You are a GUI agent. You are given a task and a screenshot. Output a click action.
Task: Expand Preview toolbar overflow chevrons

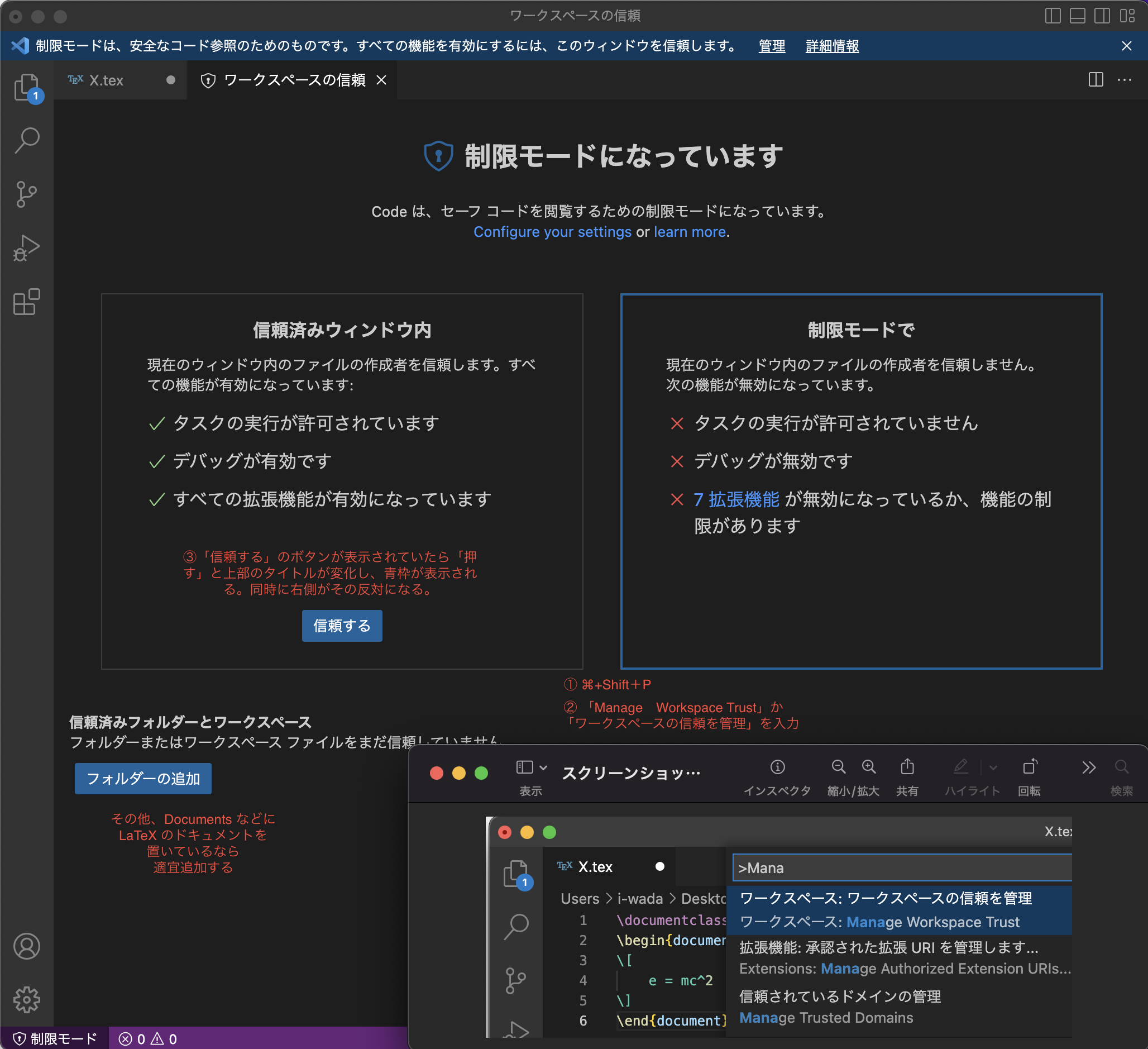click(x=1089, y=767)
